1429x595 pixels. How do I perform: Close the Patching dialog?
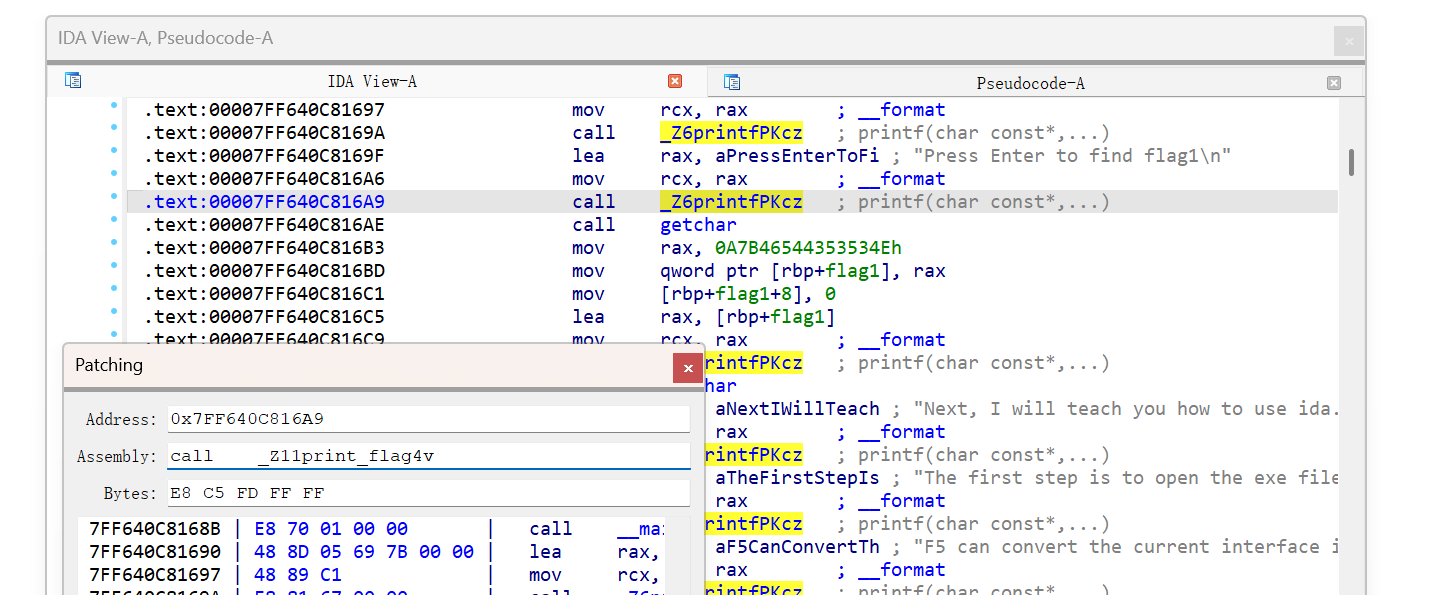pos(687,369)
